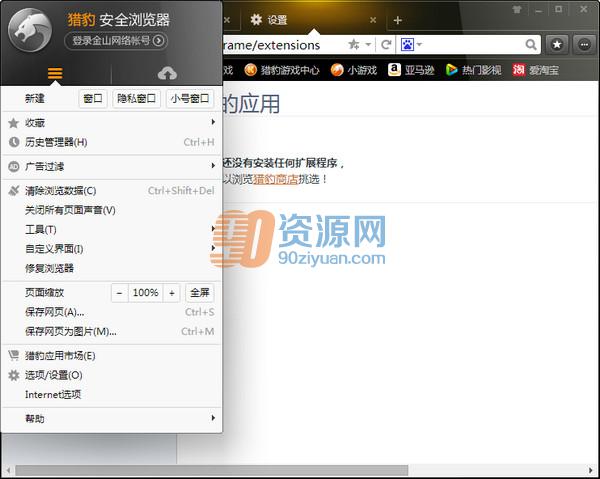The height and width of the screenshot is (479, 600).
Task: Open search engine dropdown arrow
Action: 419,45
